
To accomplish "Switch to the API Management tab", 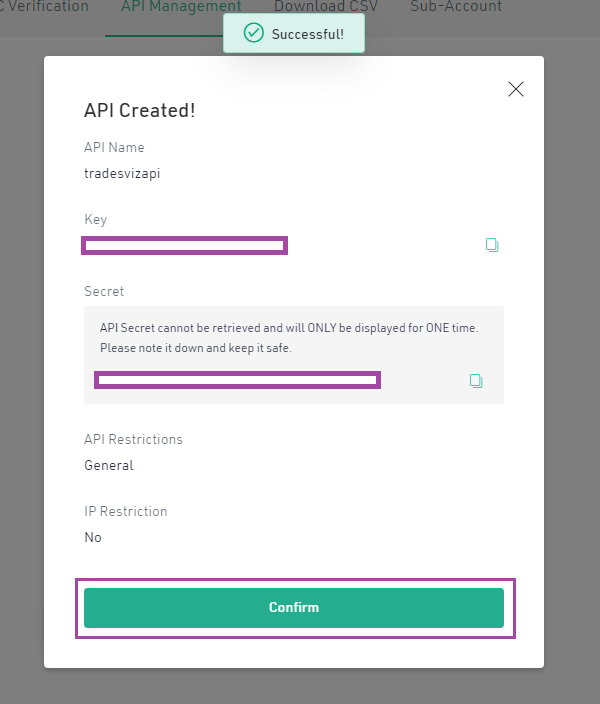I will [x=181, y=7].
